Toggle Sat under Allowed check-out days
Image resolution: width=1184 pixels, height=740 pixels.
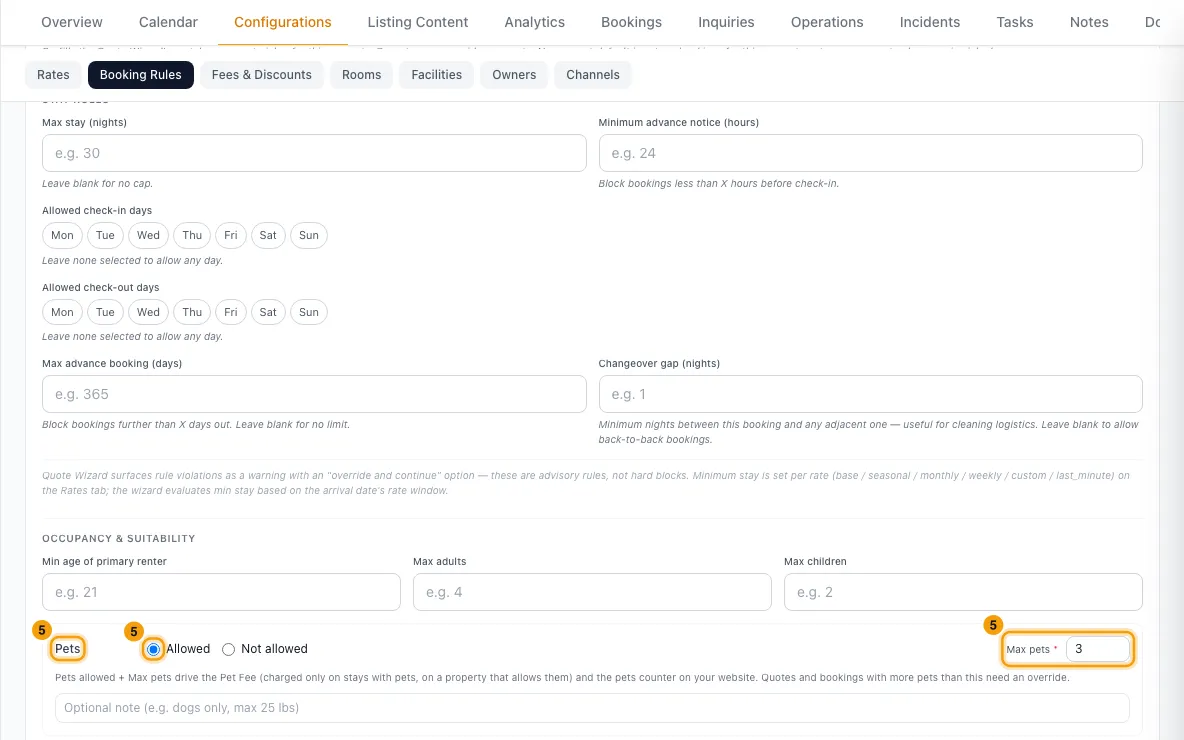click(268, 313)
